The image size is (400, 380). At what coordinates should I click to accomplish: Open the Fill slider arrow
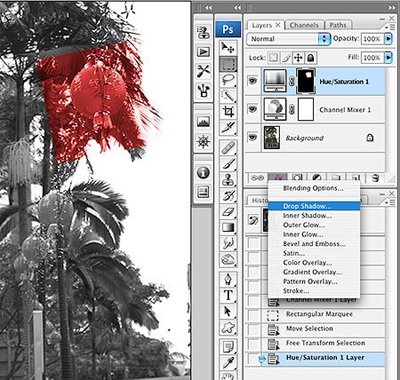pyautogui.click(x=389, y=57)
